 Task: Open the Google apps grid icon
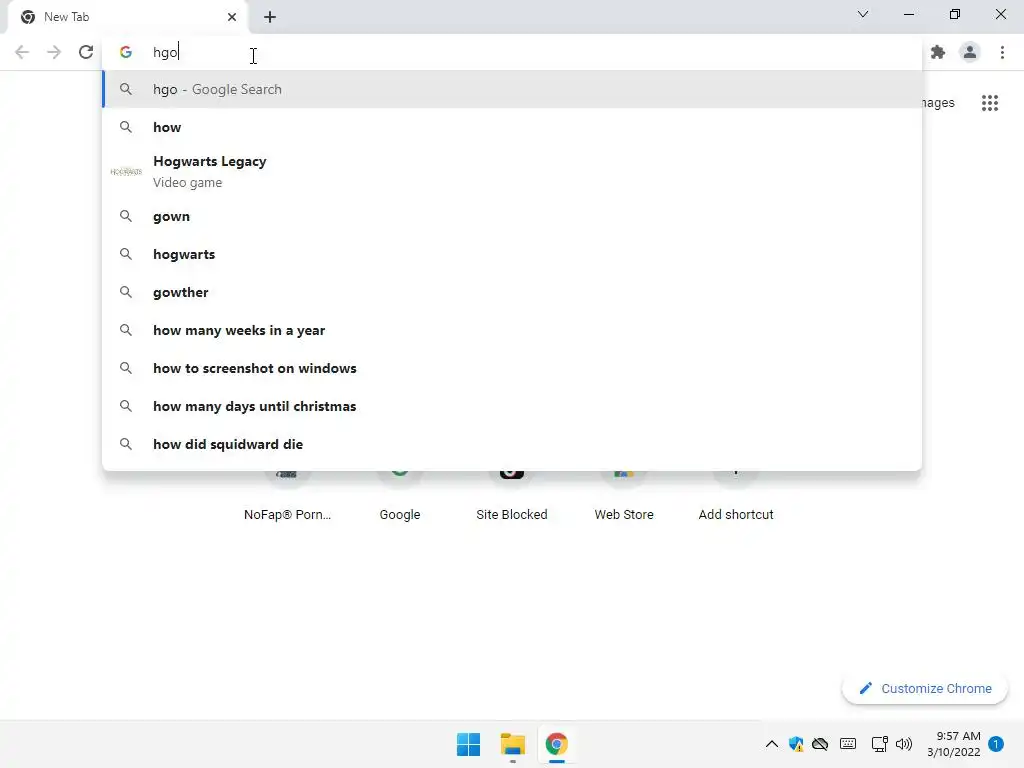990,103
